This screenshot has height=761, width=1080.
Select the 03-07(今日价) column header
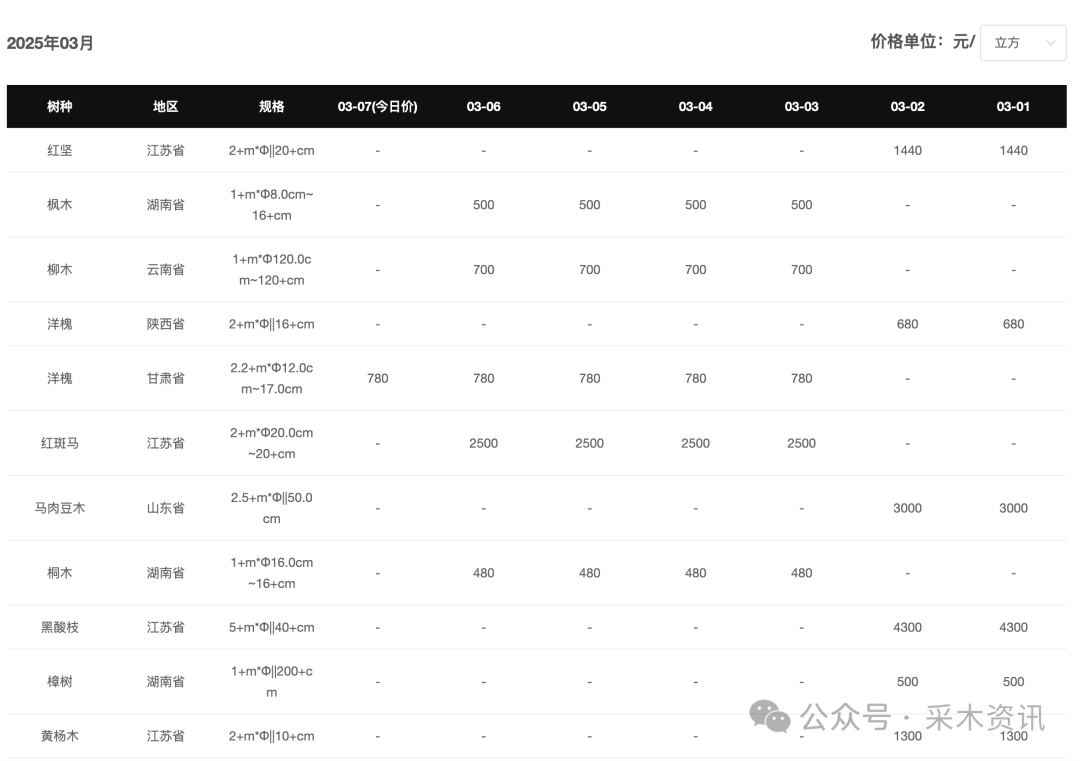pyautogui.click(x=377, y=107)
